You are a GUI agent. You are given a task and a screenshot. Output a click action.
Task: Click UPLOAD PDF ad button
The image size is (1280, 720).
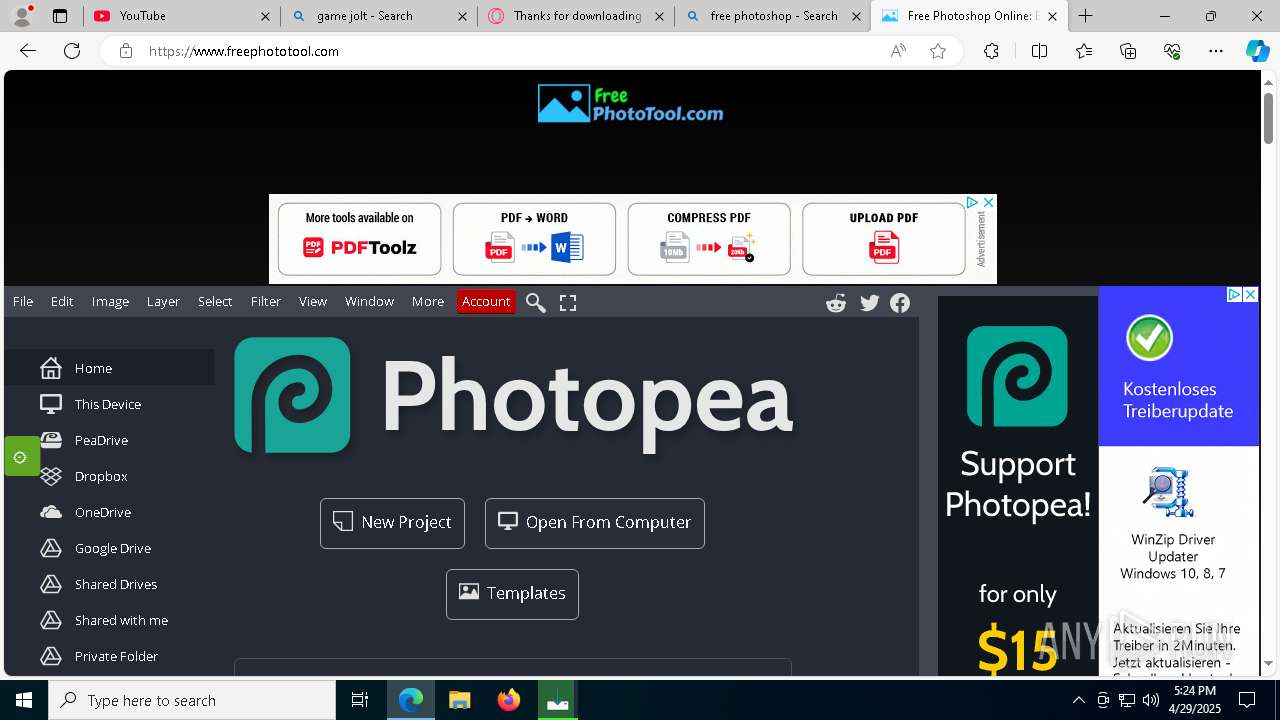(x=884, y=239)
